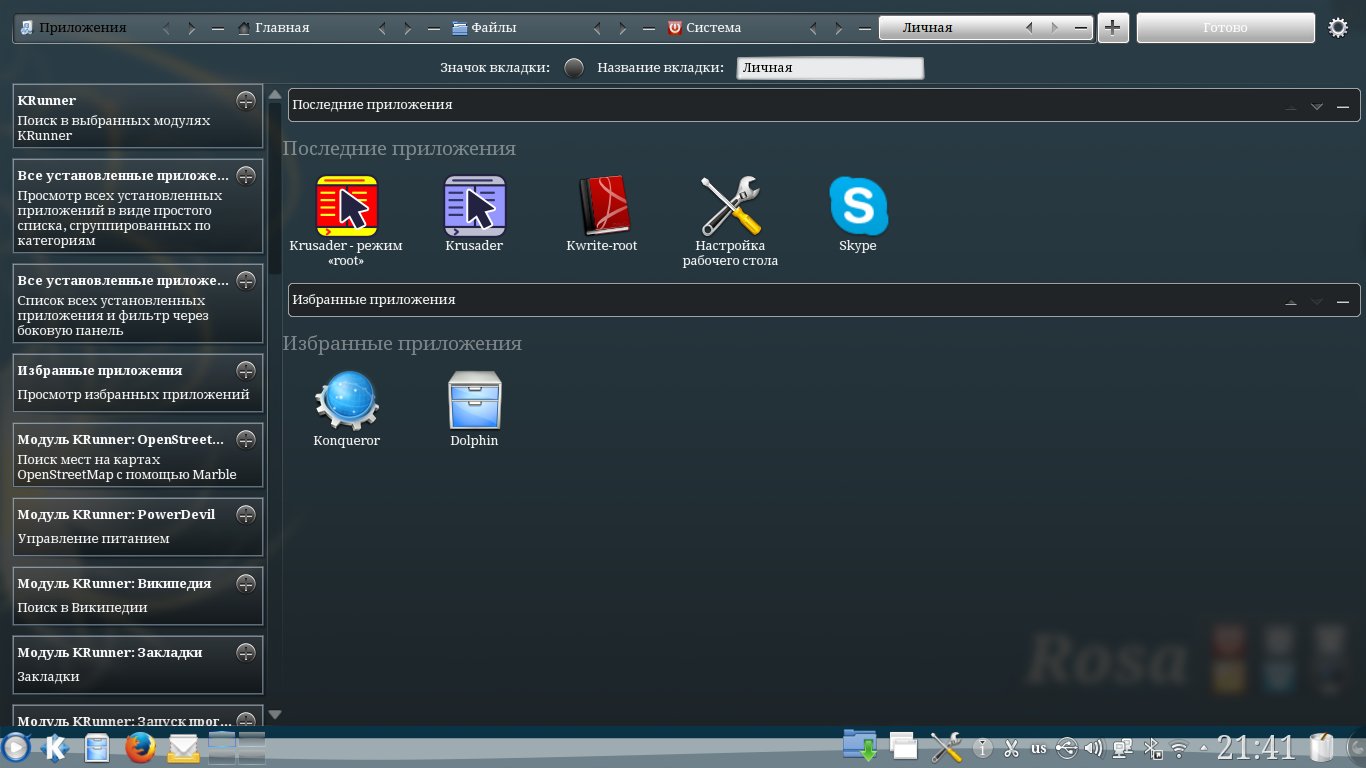Move the Избранные приложения section up
The height and width of the screenshot is (768, 1366).
[1291, 301]
